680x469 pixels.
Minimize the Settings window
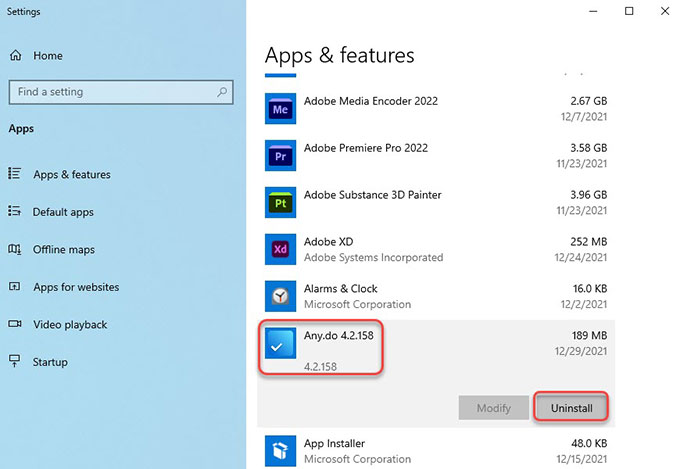pos(593,11)
